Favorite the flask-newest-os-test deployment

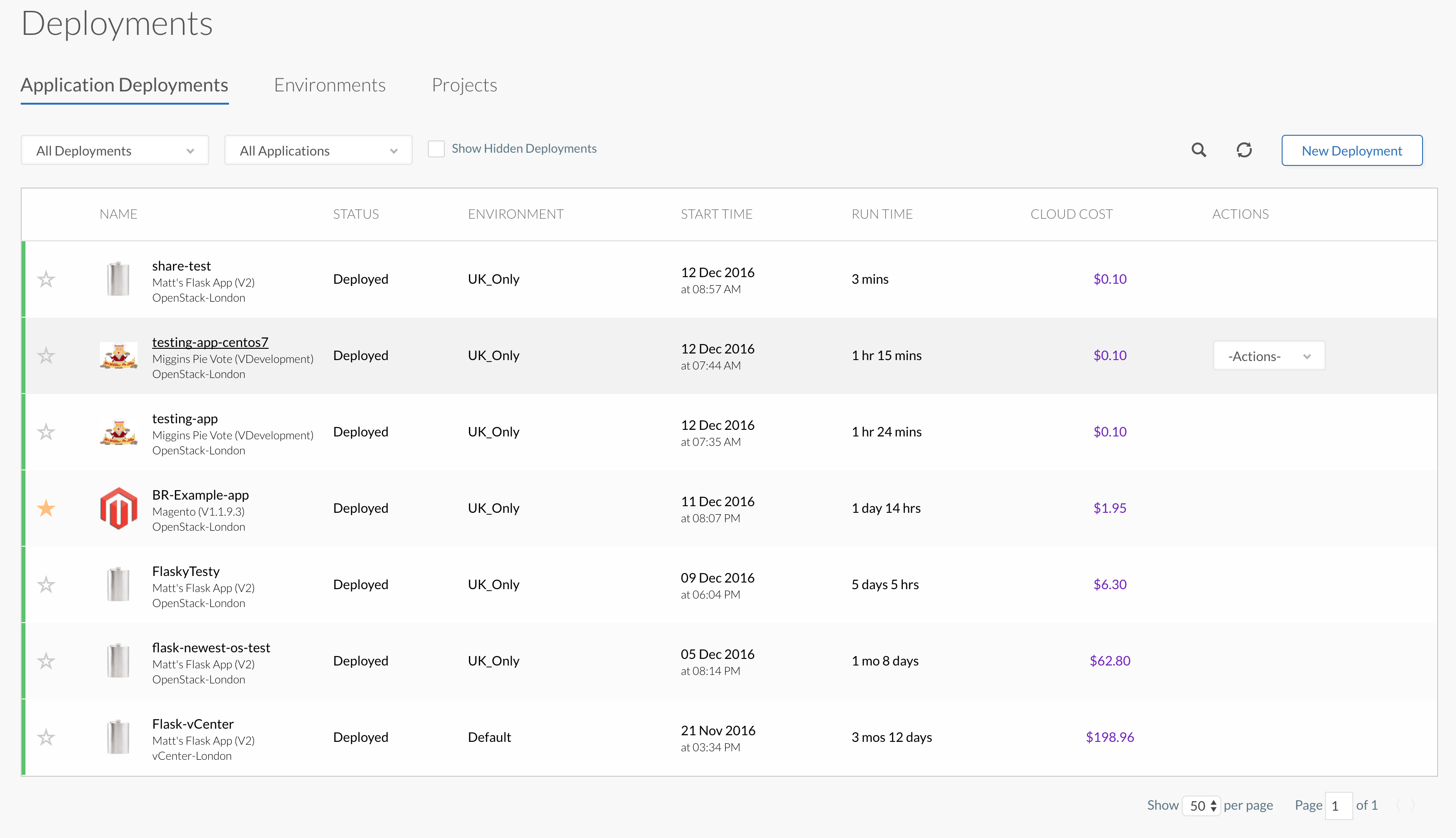(46, 661)
